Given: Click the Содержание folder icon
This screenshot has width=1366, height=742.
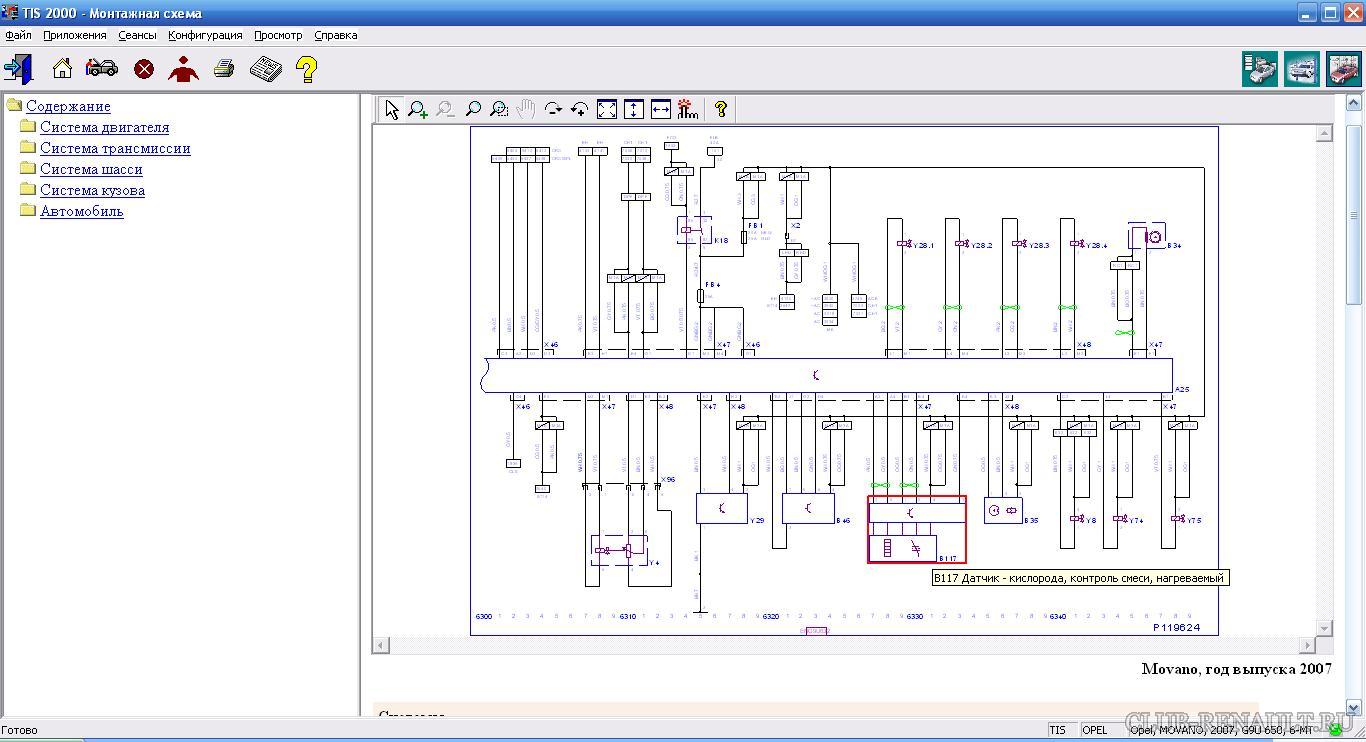Looking at the screenshot, I should click(14, 105).
